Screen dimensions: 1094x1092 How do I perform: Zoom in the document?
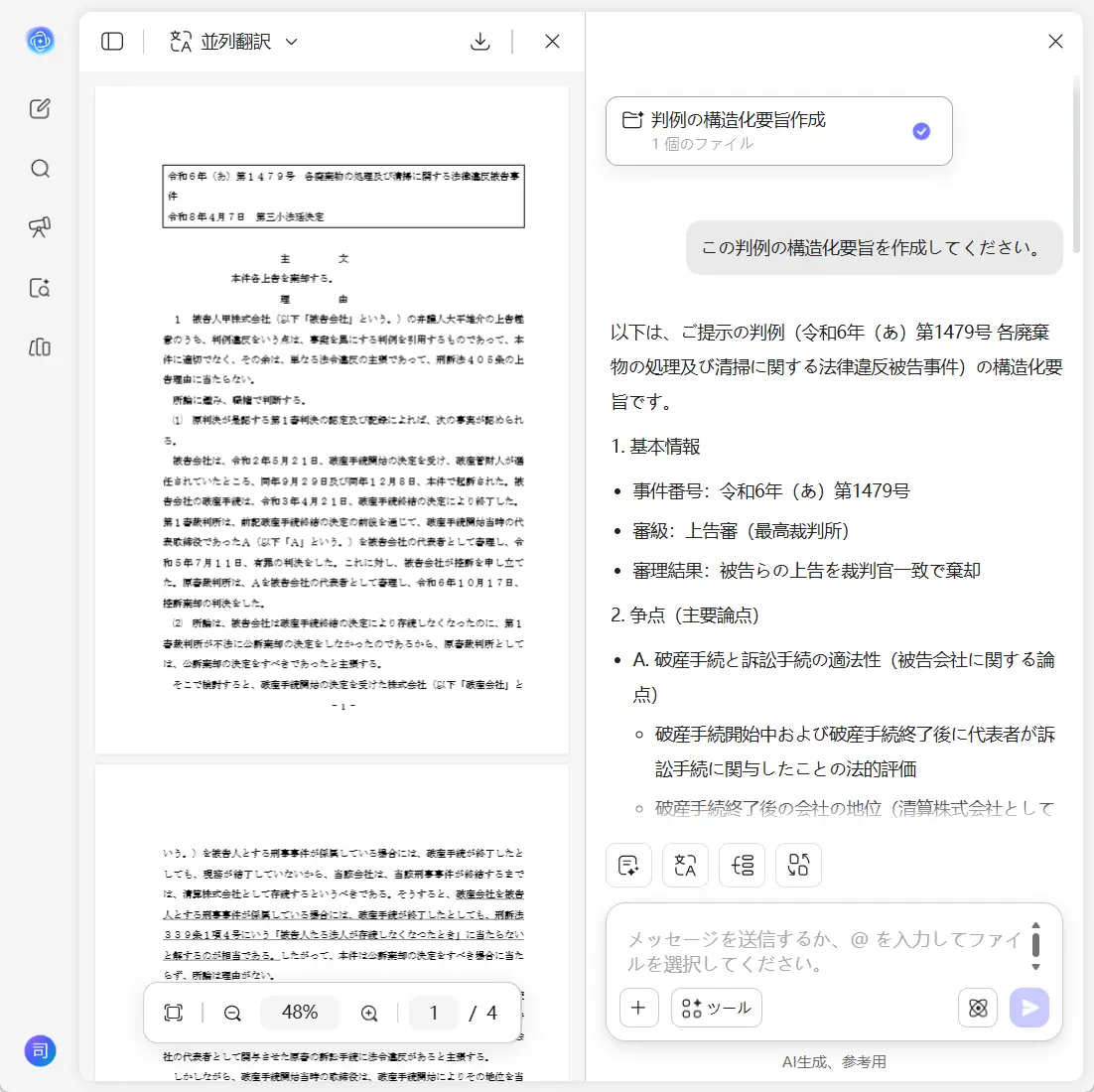[x=369, y=1014]
